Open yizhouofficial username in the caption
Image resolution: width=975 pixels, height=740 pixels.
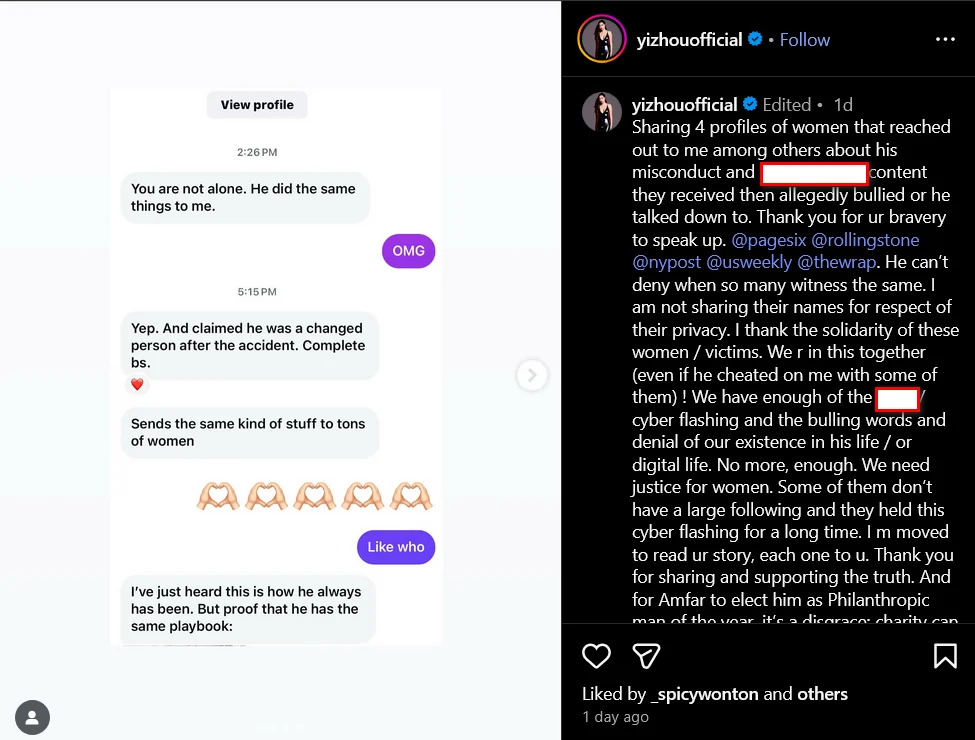coord(685,104)
